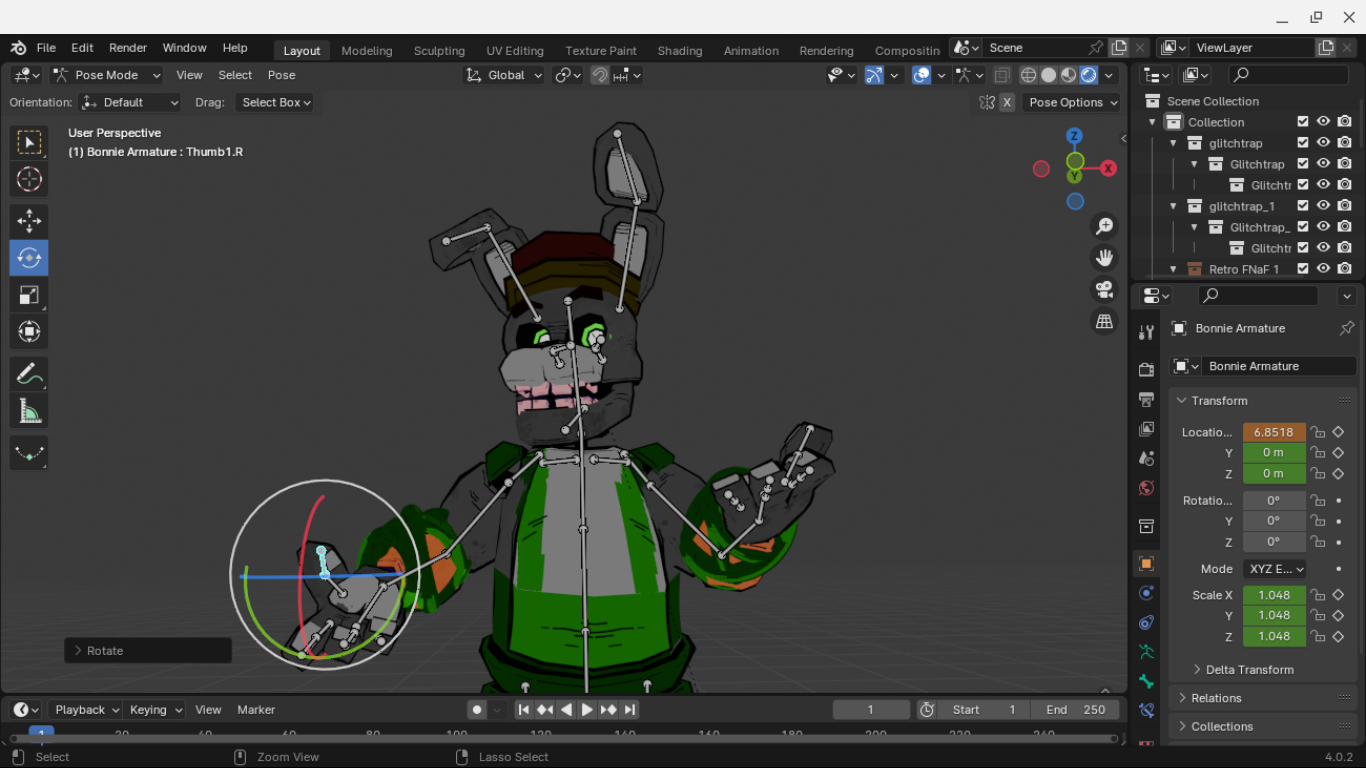The height and width of the screenshot is (768, 1366).
Task: Choose the Move tool in toolbar
Action: click(x=29, y=221)
